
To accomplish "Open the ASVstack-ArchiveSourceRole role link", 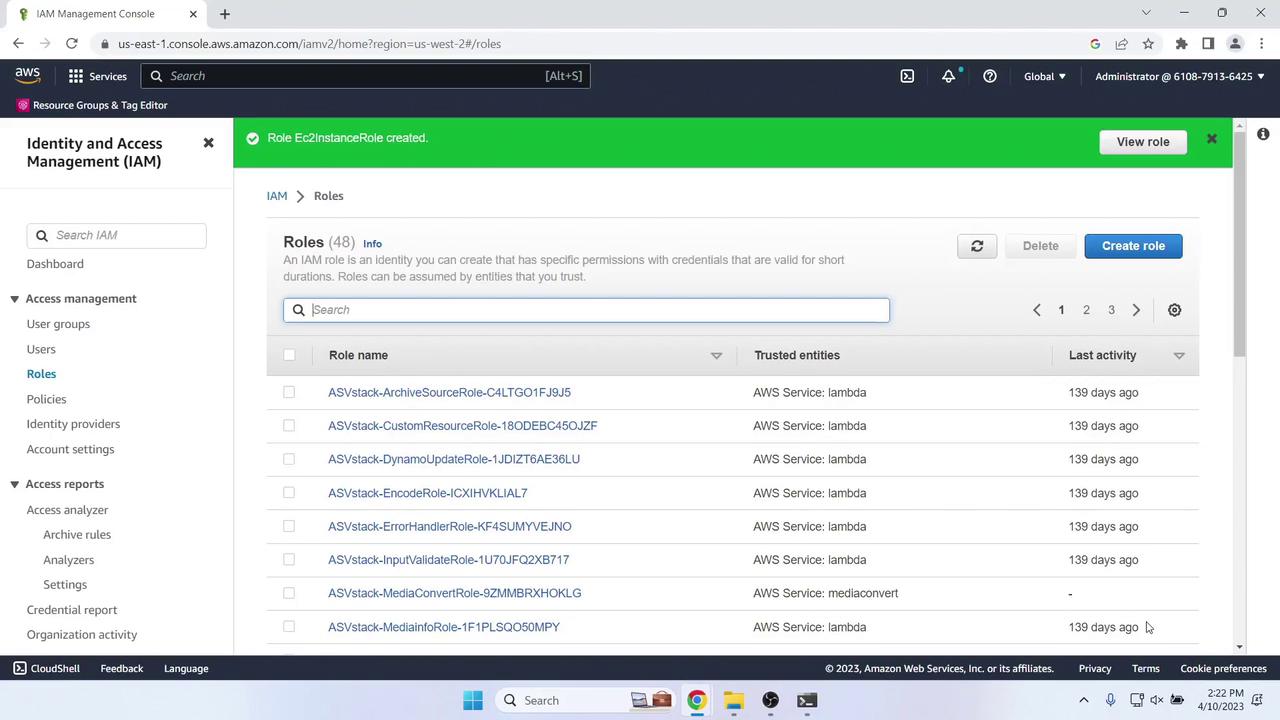I will point(449,392).
